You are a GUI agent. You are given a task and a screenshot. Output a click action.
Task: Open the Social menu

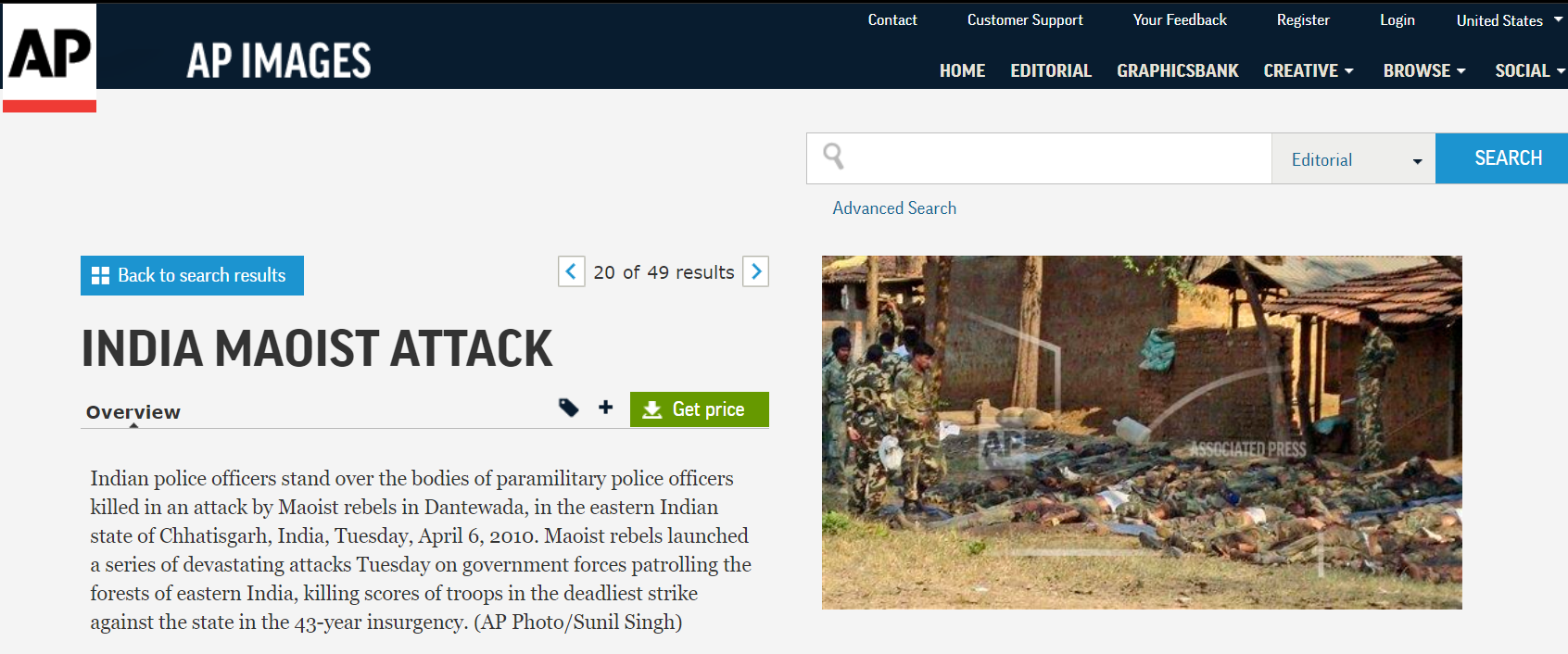[x=1530, y=70]
